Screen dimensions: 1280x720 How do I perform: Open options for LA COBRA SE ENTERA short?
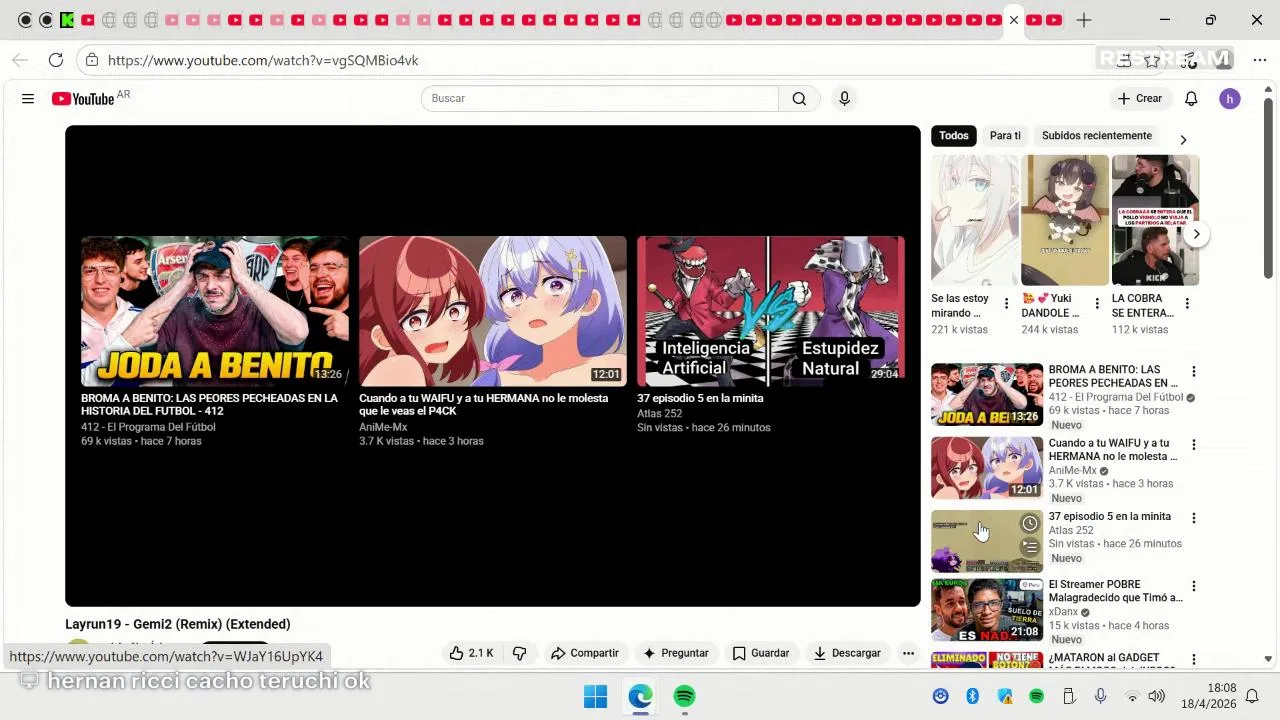coord(1187,303)
